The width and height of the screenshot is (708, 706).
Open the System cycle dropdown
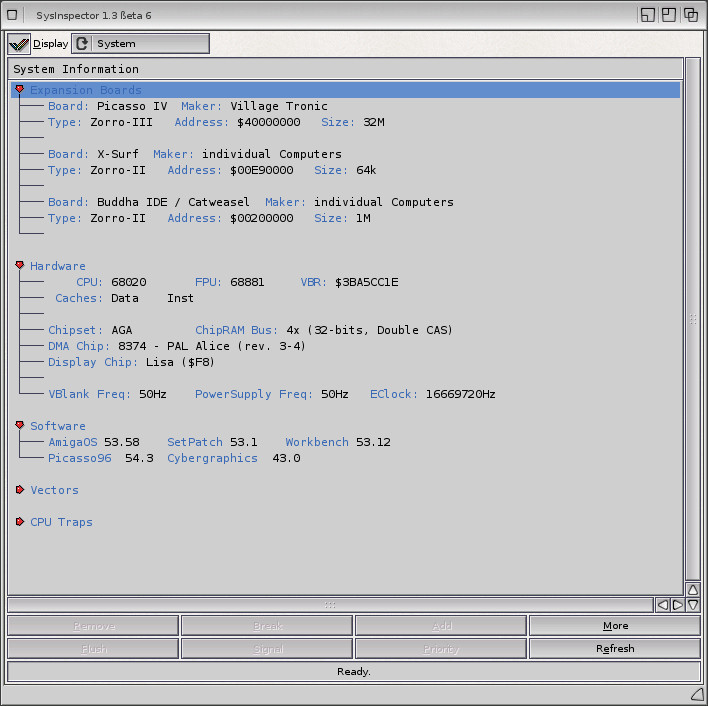pos(140,44)
